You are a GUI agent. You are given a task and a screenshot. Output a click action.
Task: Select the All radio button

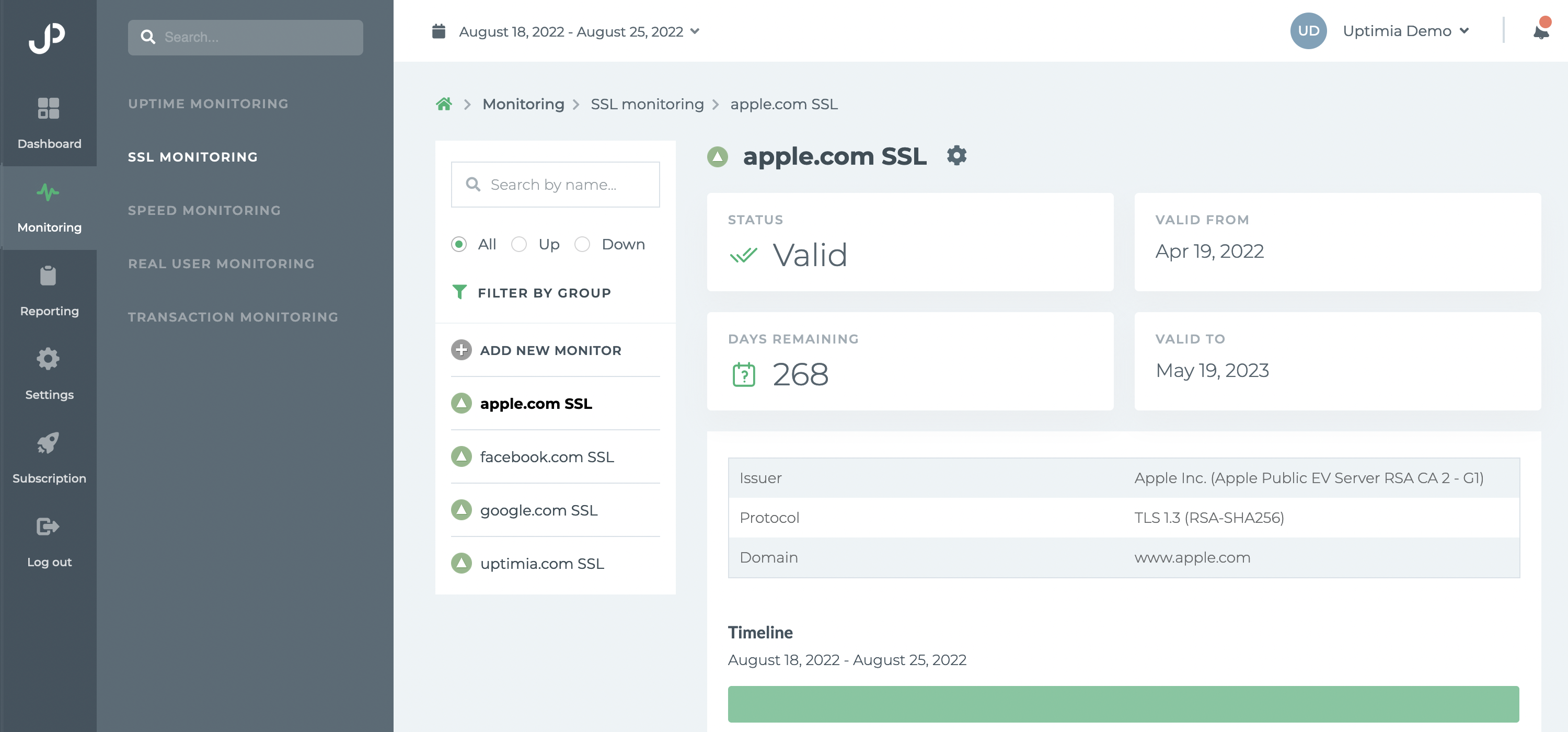tap(459, 244)
